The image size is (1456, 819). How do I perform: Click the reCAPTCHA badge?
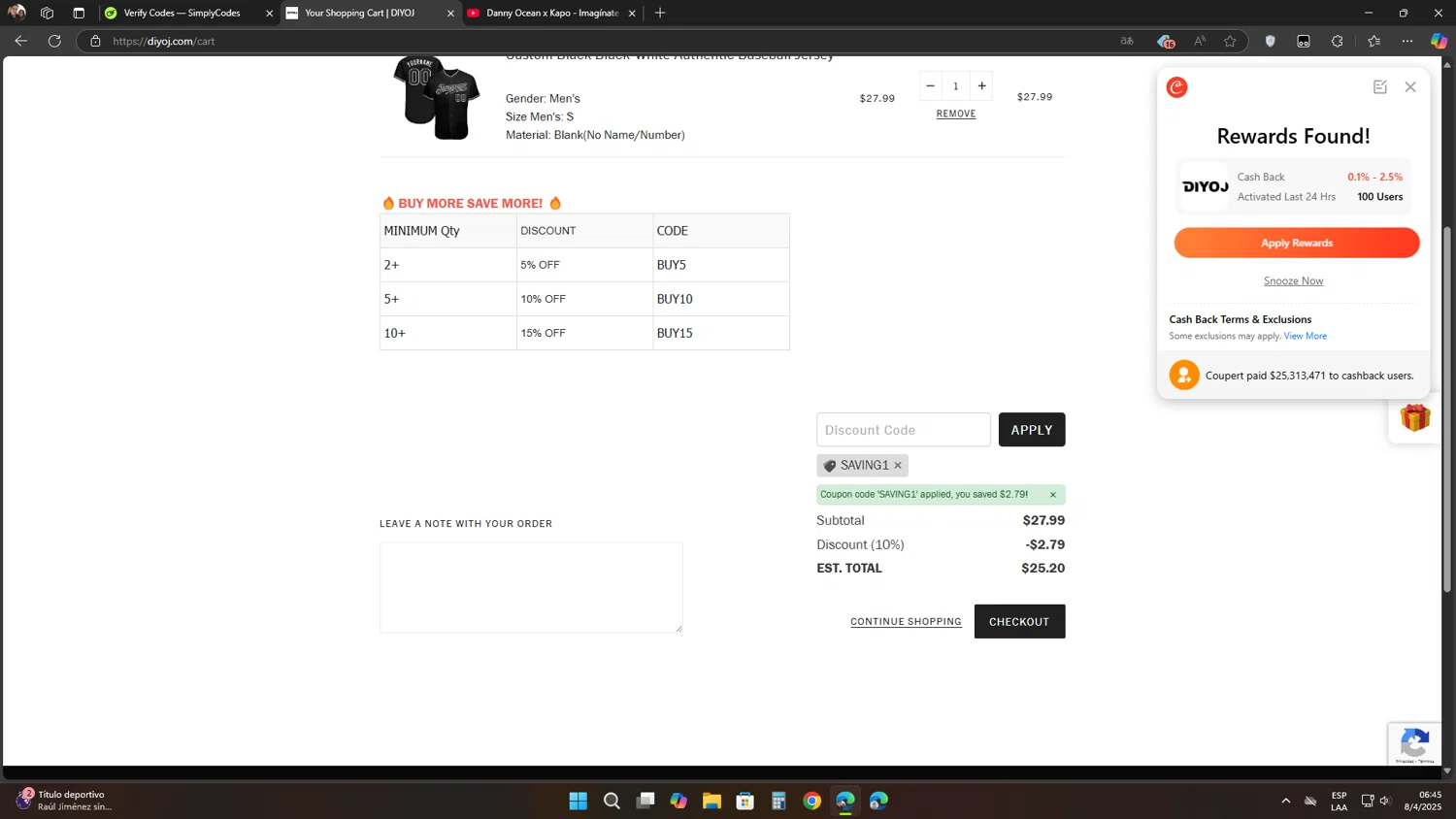pyautogui.click(x=1415, y=744)
